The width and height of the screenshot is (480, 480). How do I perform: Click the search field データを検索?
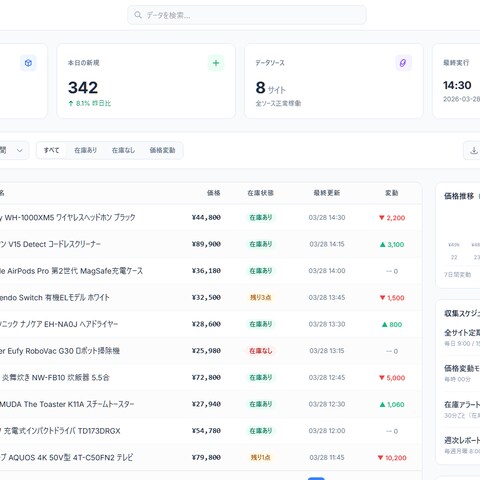pos(247,15)
